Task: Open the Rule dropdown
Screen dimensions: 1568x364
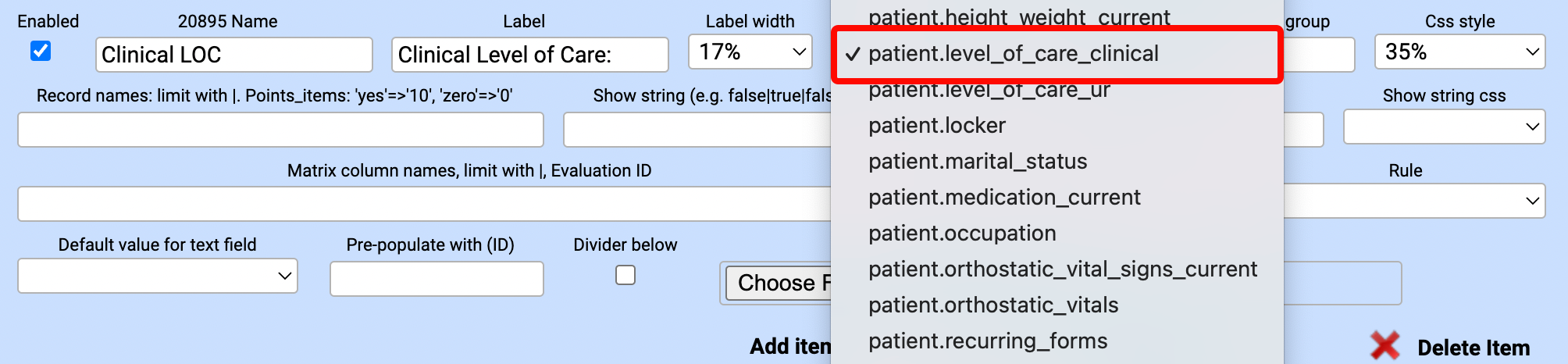Action: tap(1413, 201)
